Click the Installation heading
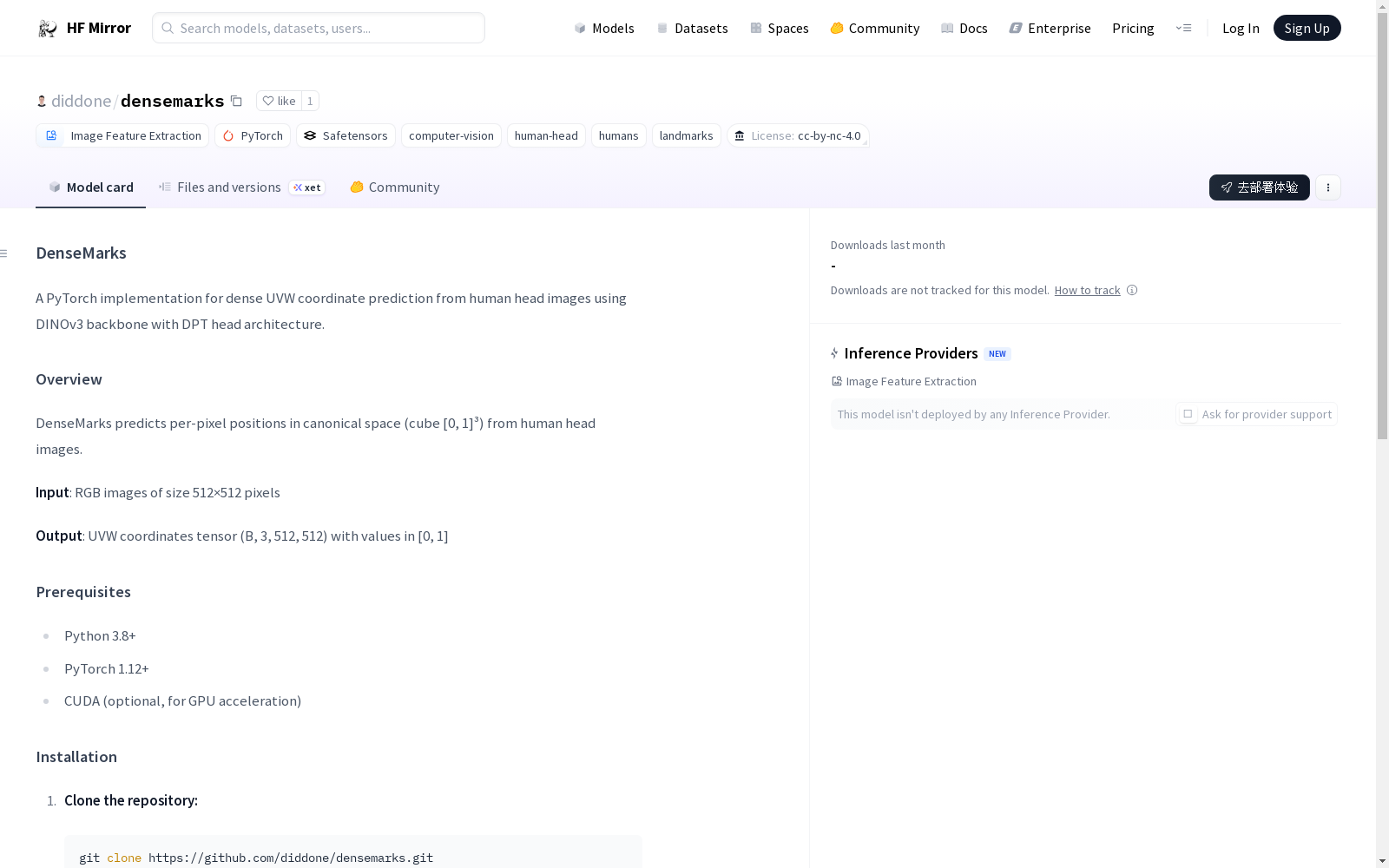 click(x=76, y=757)
